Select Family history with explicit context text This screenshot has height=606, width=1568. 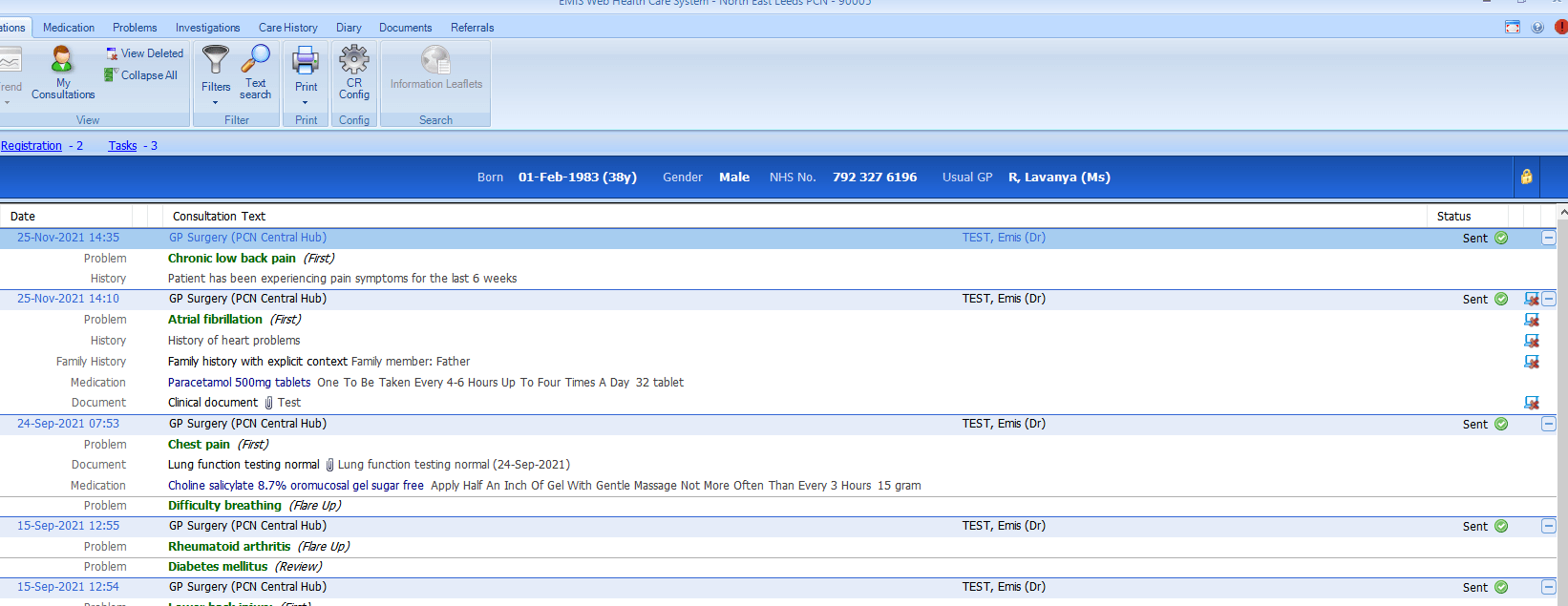pos(258,362)
